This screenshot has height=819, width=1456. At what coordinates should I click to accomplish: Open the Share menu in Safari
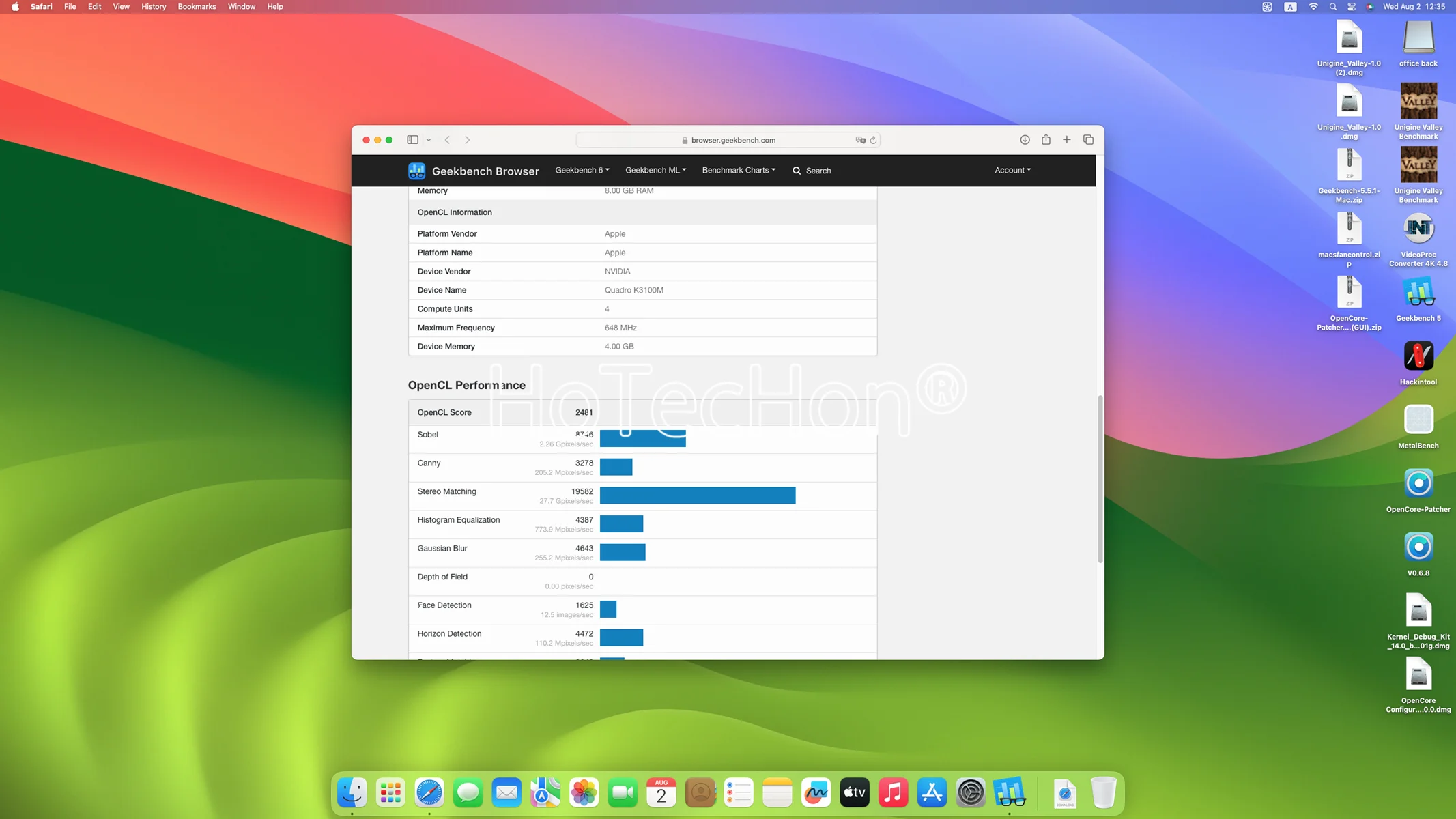(x=1046, y=139)
